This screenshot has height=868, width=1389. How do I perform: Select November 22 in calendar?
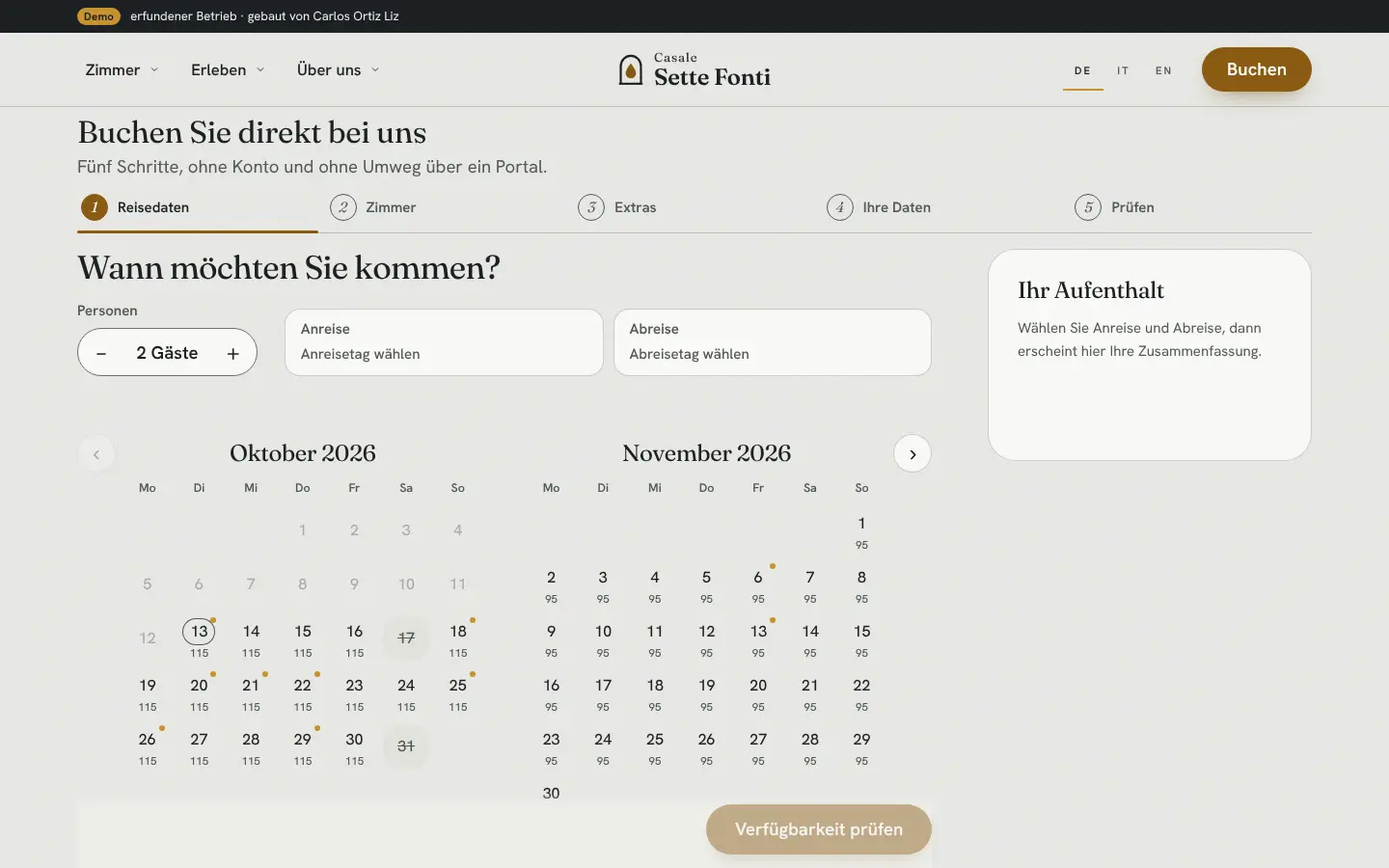click(861, 692)
